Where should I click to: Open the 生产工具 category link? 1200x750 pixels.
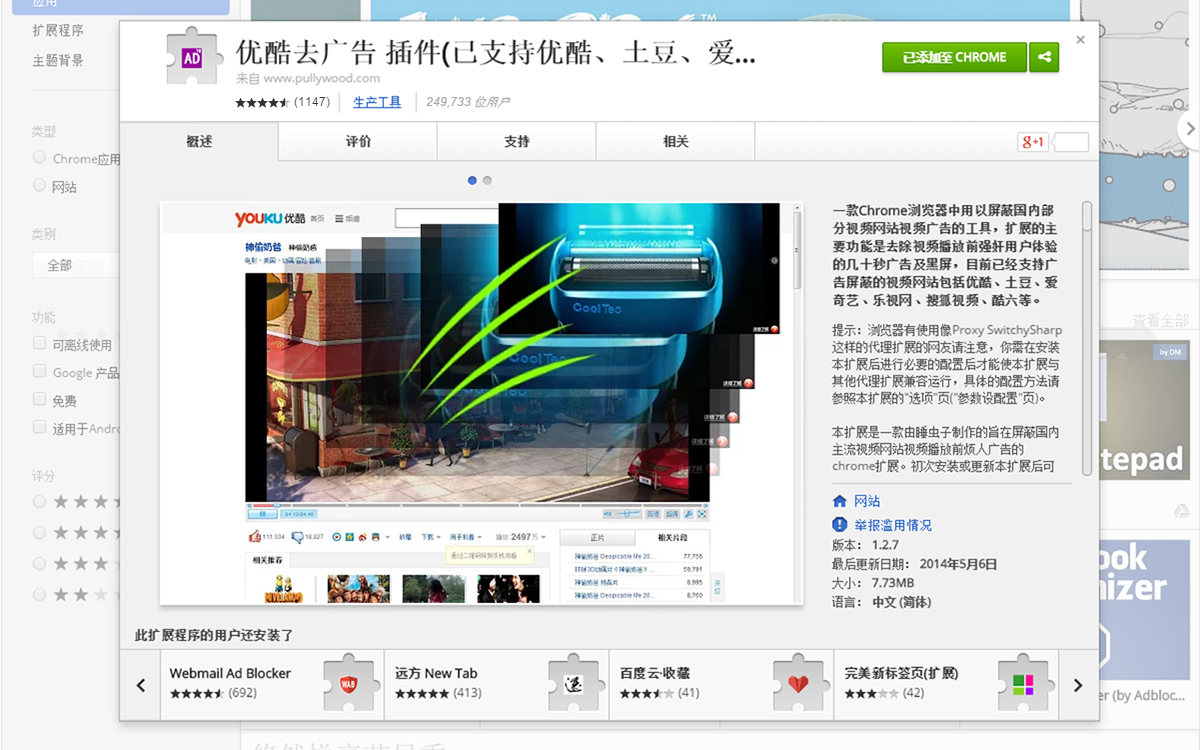pos(377,102)
